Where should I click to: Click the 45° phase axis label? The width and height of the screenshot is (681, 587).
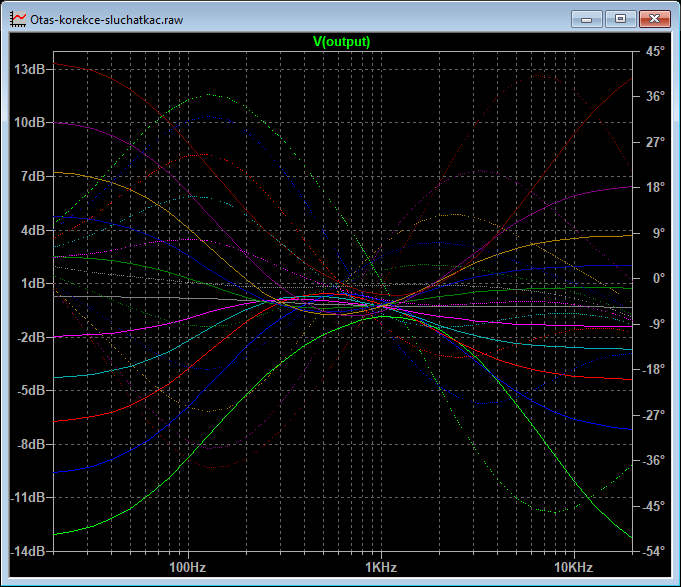[x=655, y=51]
